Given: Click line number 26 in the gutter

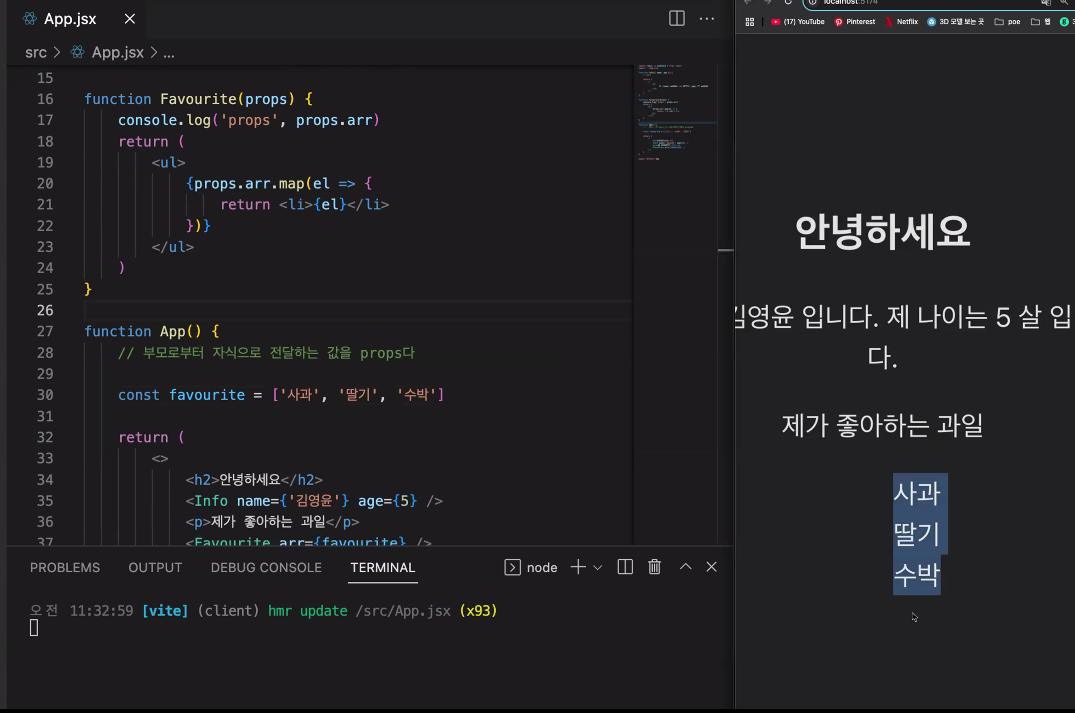Looking at the screenshot, I should (x=45, y=311).
